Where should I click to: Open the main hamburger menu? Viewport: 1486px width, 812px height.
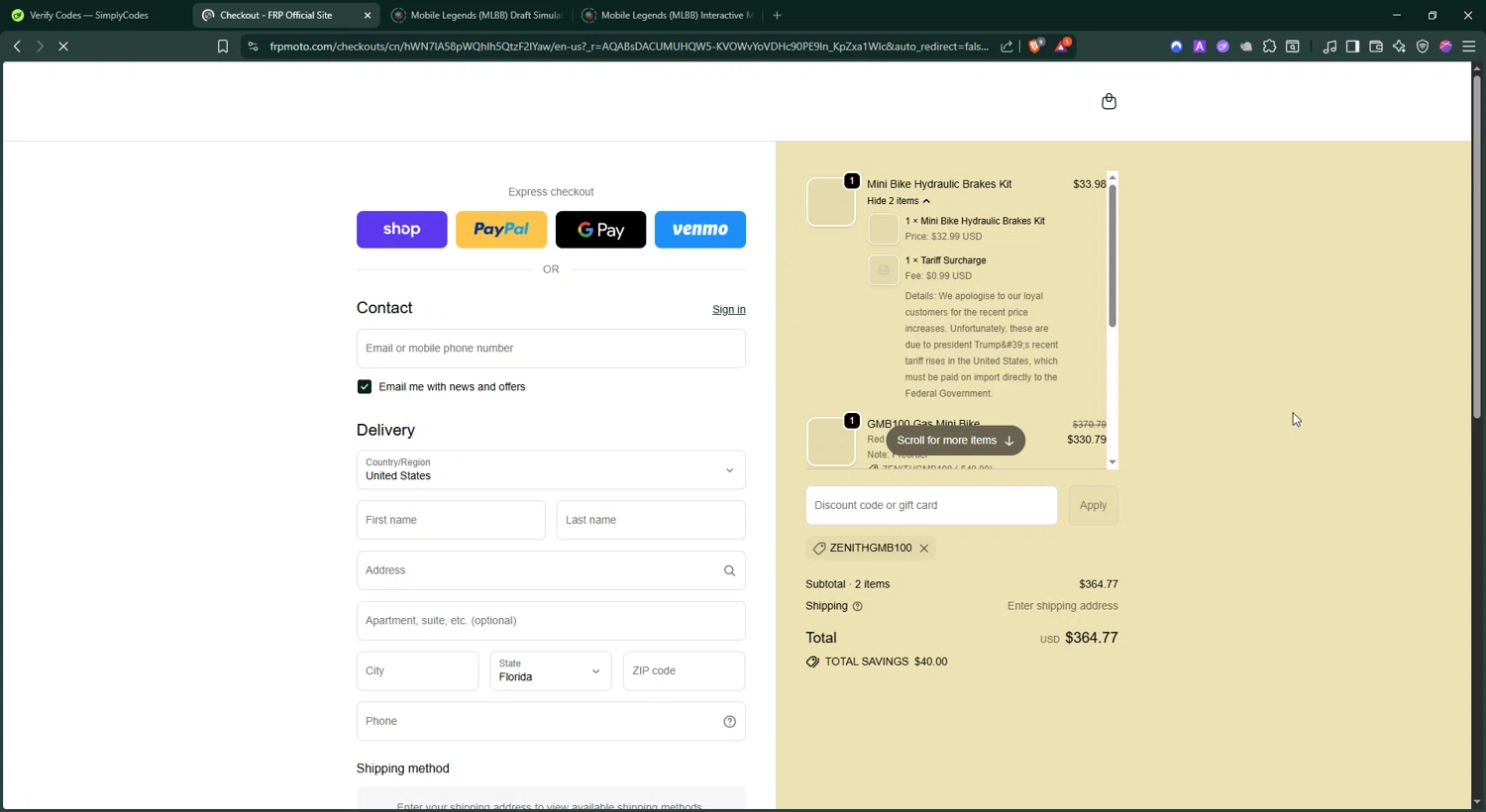tap(1469, 47)
